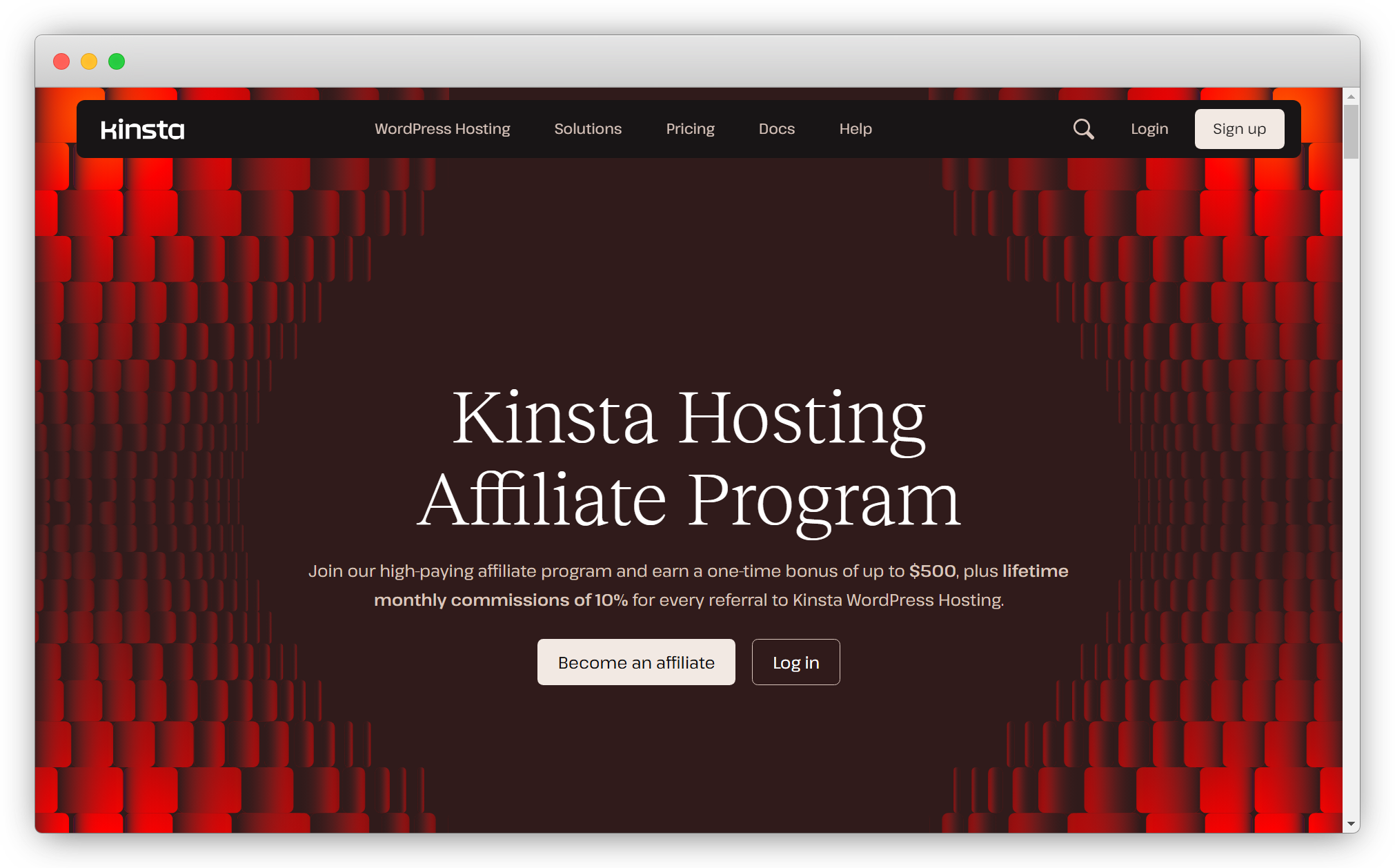Expand the Help menu dropdown

coord(855,128)
